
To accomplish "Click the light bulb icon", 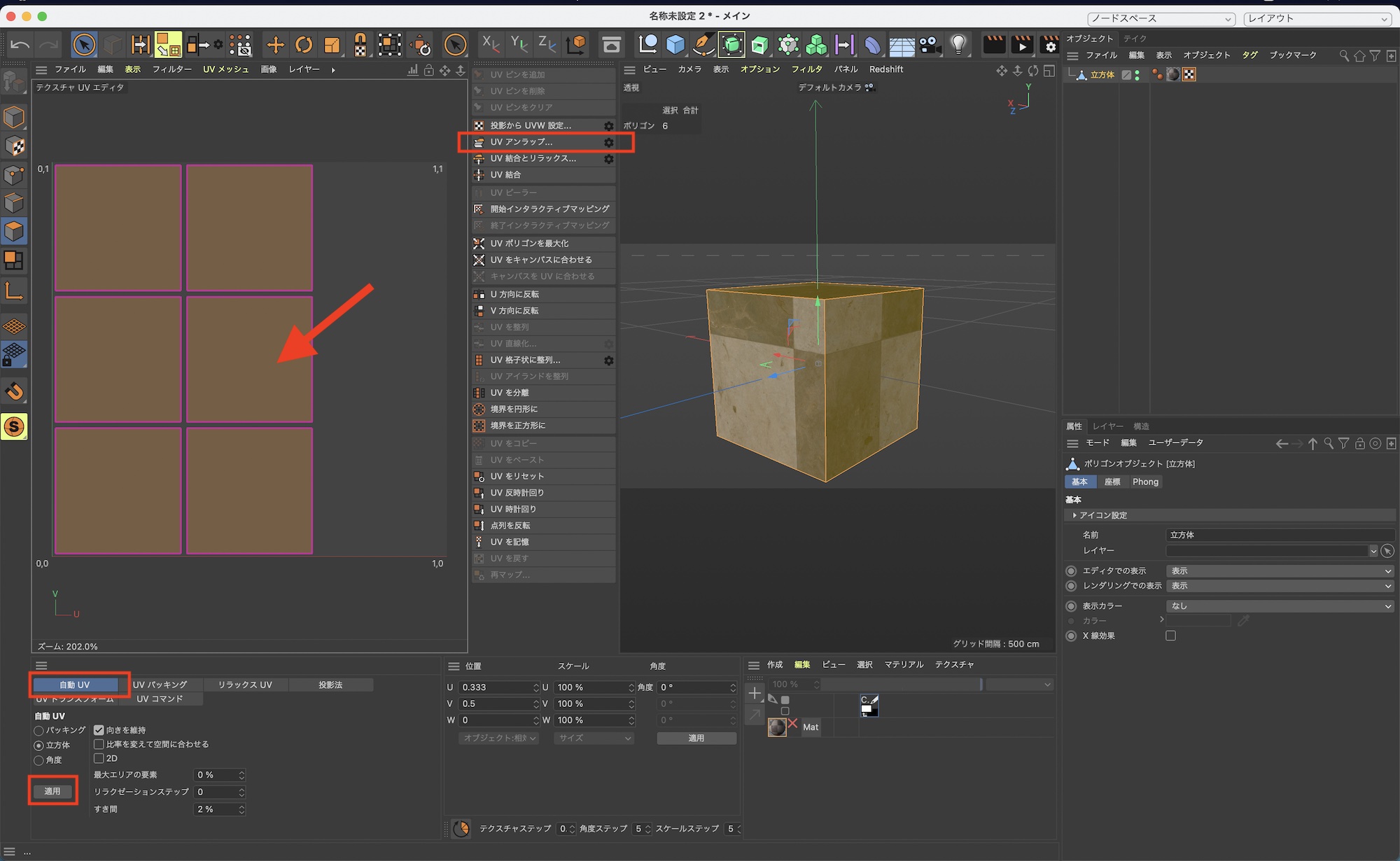I will pos(958,45).
